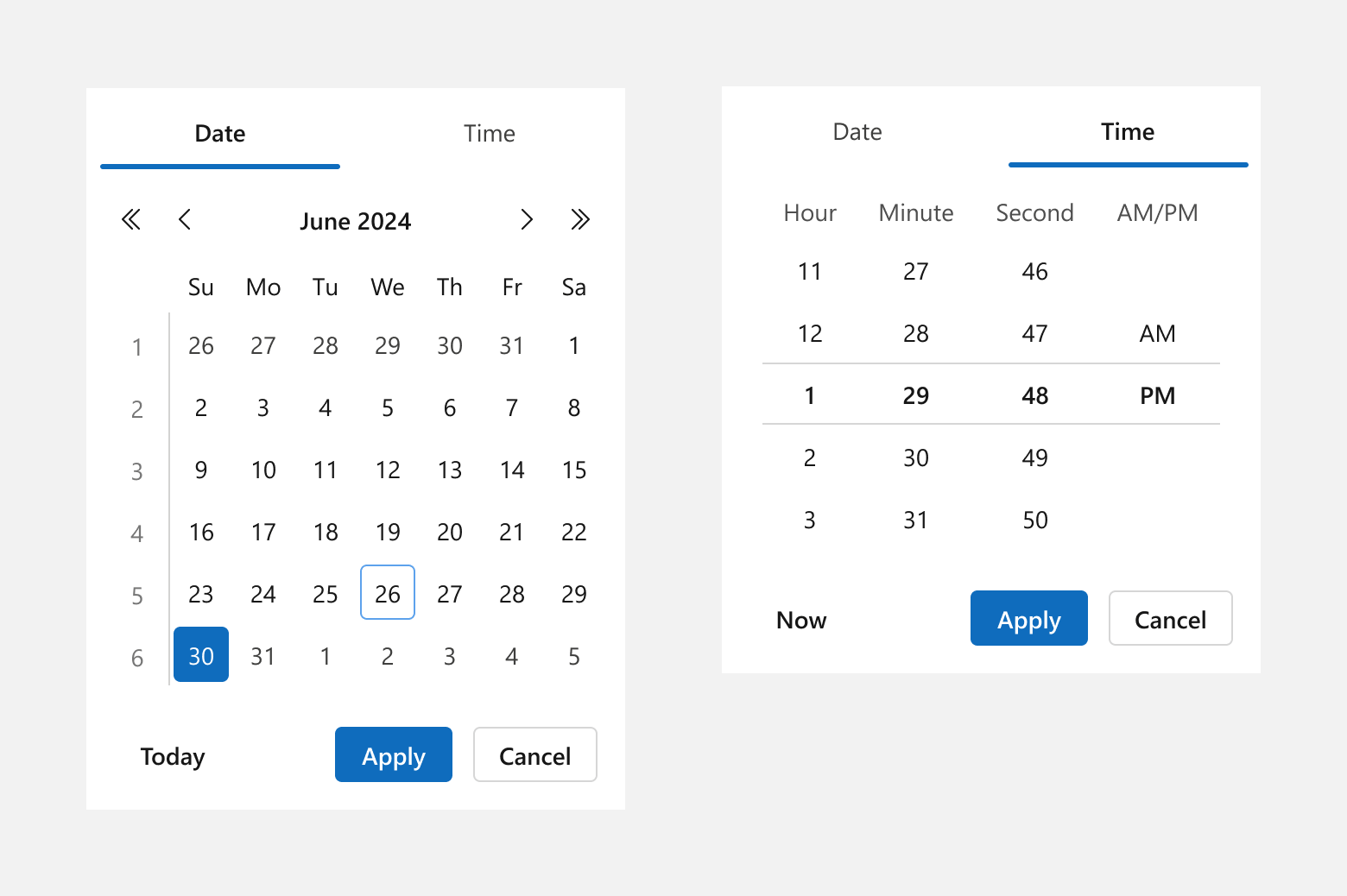The width and height of the screenshot is (1347, 896).
Task: Advance to the next month
Action: pos(527,220)
